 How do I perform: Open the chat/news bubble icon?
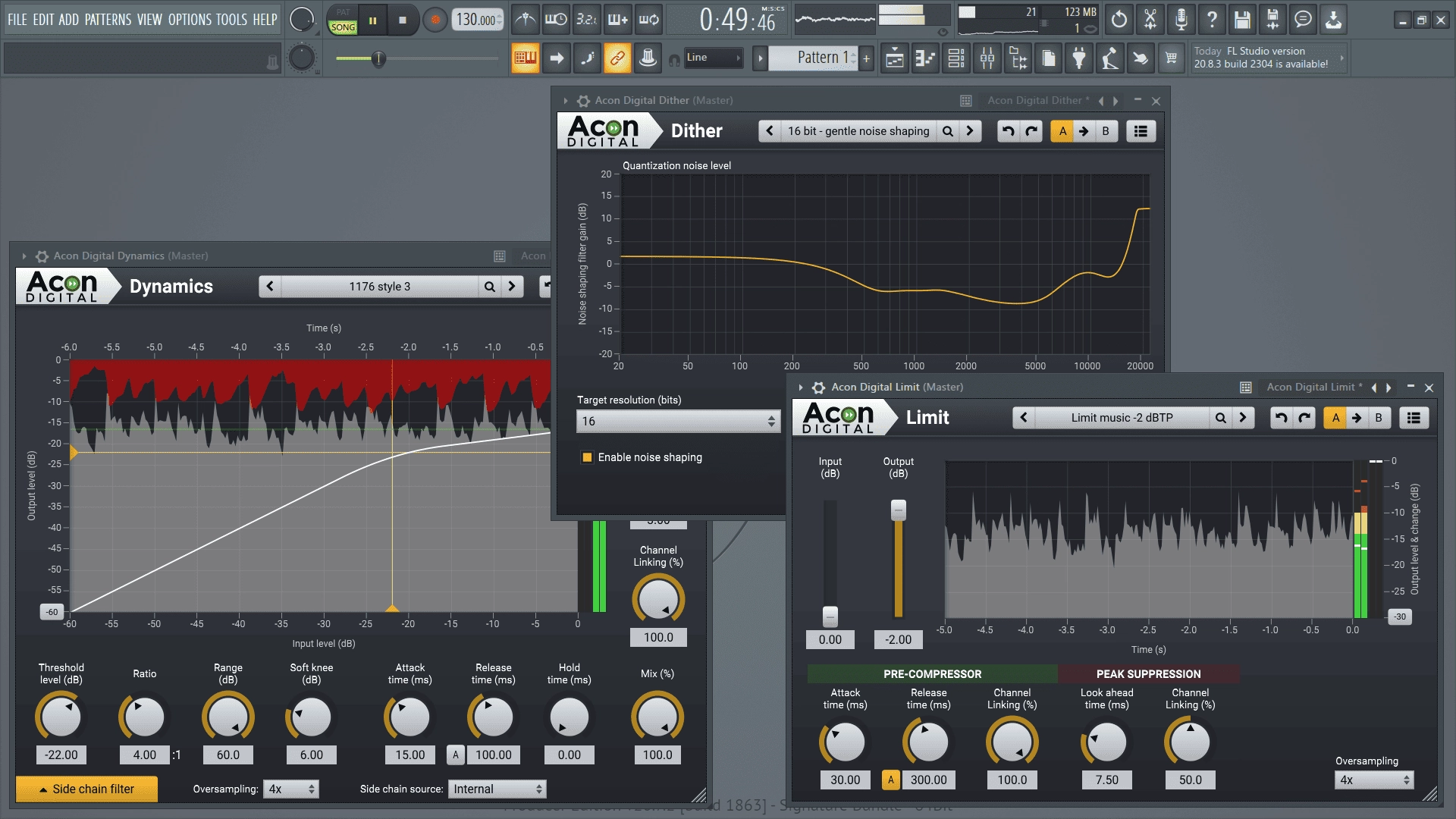pyautogui.click(x=1303, y=20)
